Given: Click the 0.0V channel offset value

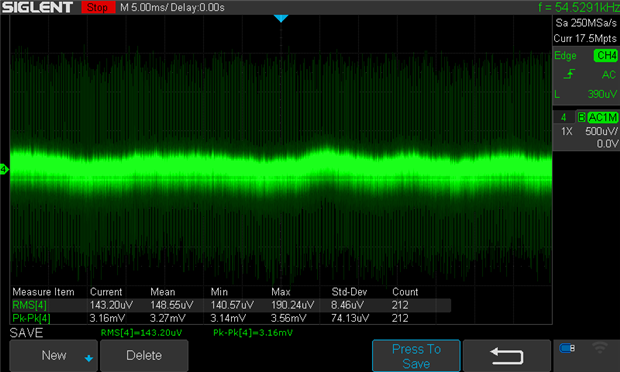Looking at the screenshot, I should (x=607, y=144).
